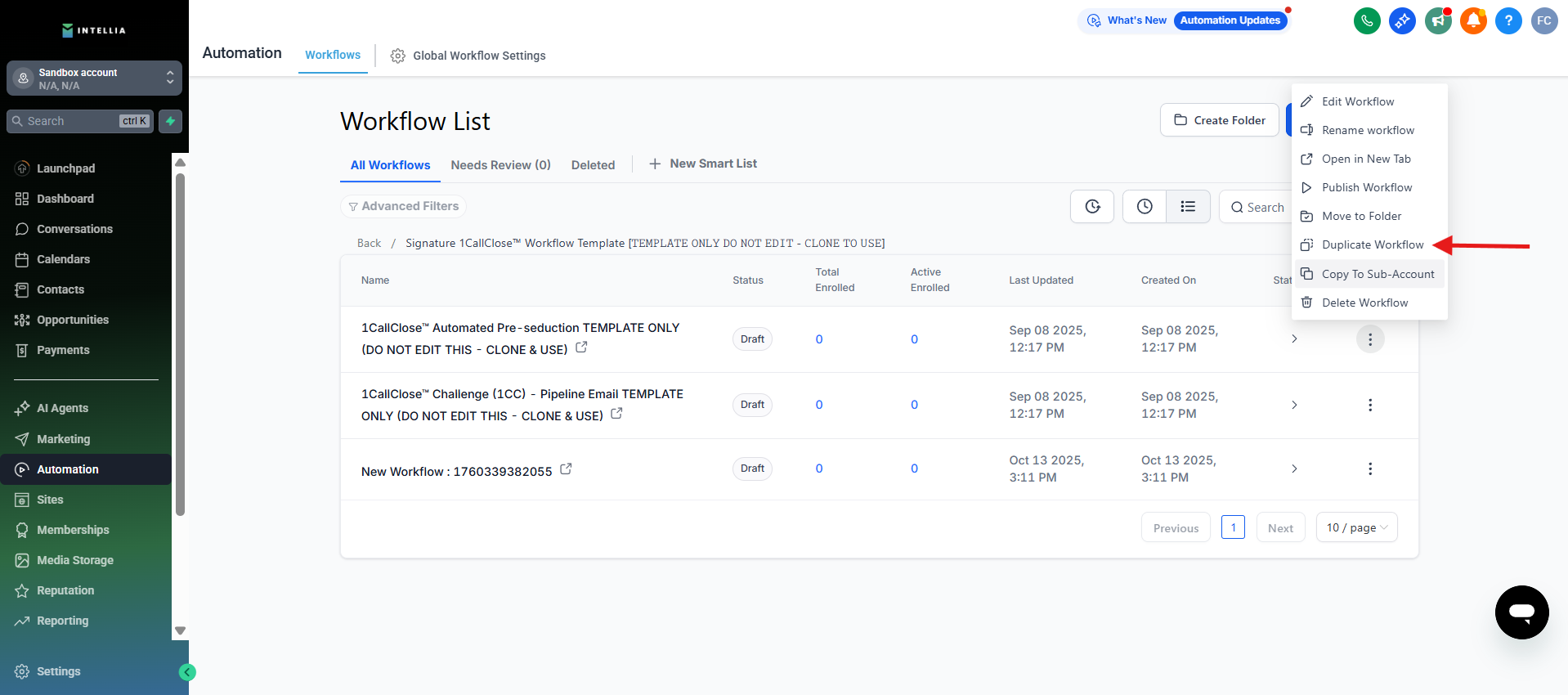This screenshot has width=1568, height=695.
Task: Click the Create Folder button
Action: click(1219, 120)
